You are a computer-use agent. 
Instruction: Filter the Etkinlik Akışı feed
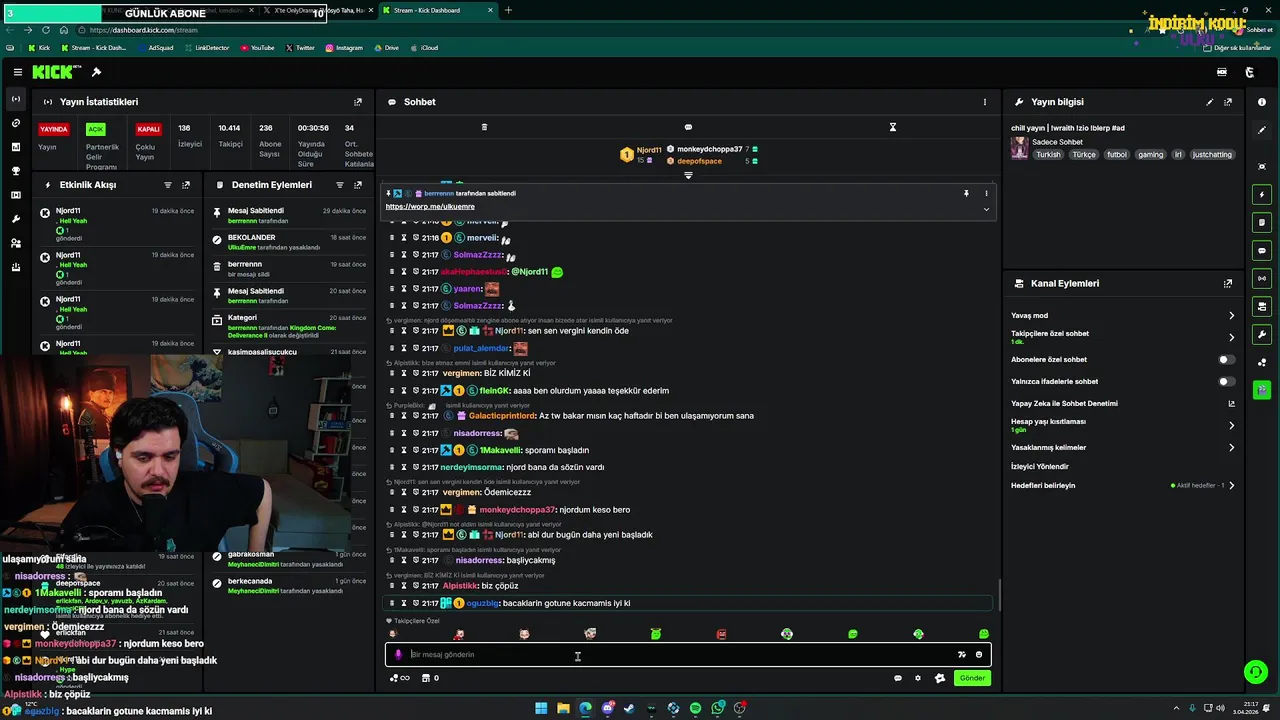pos(168,185)
